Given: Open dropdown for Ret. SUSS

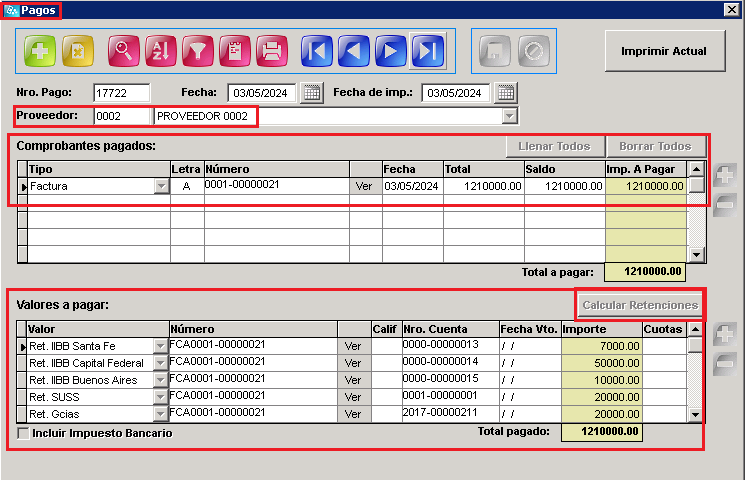Looking at the screenshot, I should [161, 397].
